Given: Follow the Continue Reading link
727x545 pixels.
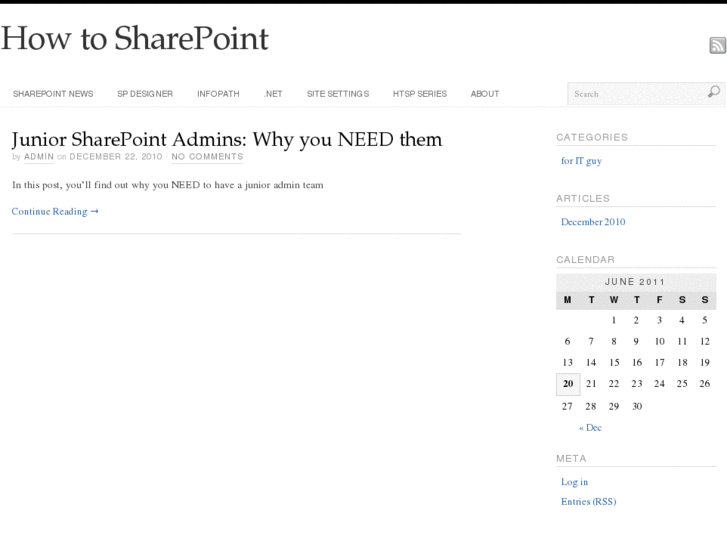Looking at the screenshot, I should click(x=55, y=211).
